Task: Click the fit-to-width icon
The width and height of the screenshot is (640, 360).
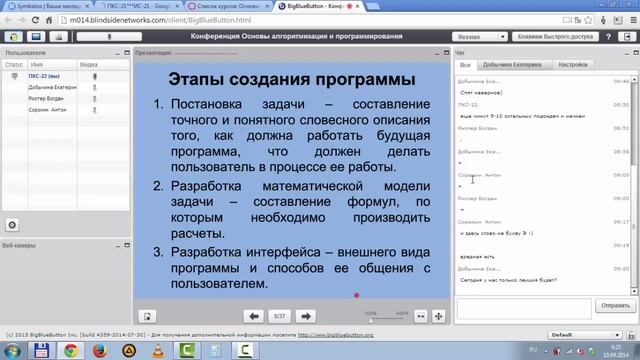Action: point(420,316)
